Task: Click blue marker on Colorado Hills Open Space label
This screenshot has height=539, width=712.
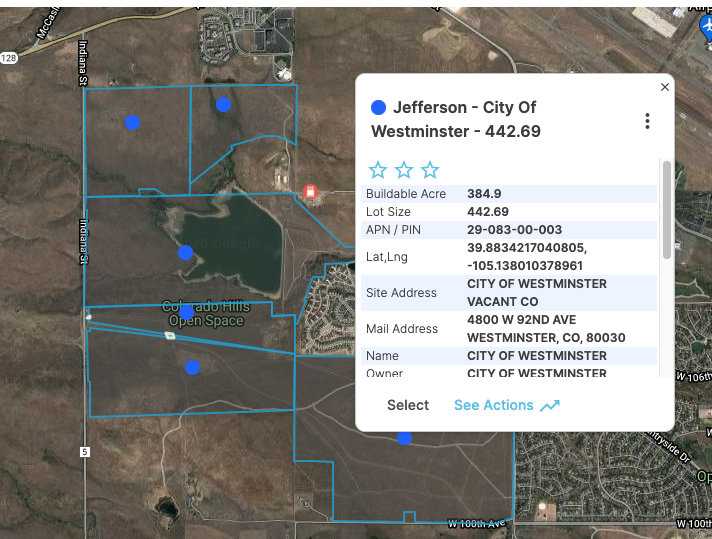Action: tap(186, 312)
